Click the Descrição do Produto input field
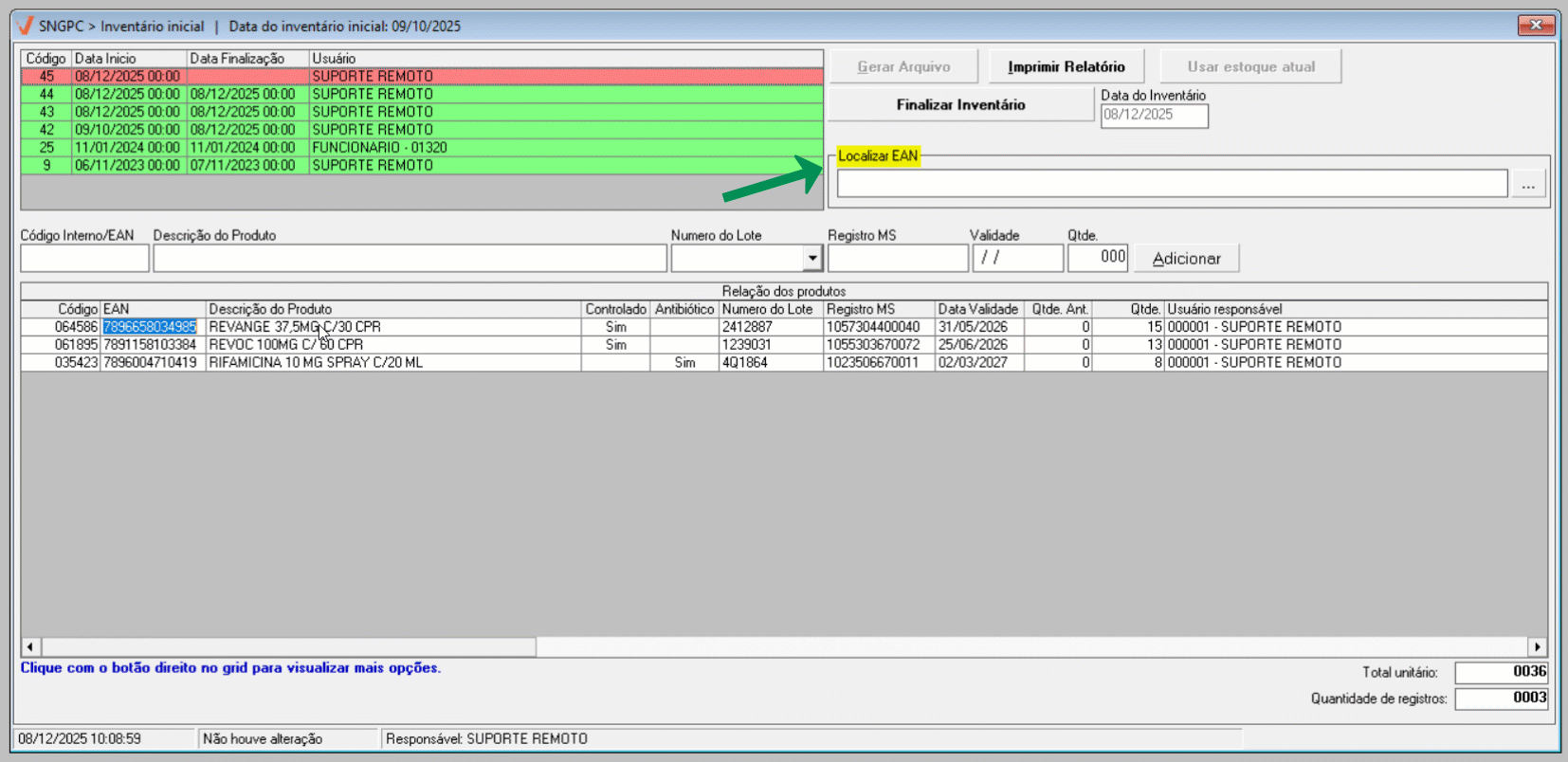 tap(410, 258)
